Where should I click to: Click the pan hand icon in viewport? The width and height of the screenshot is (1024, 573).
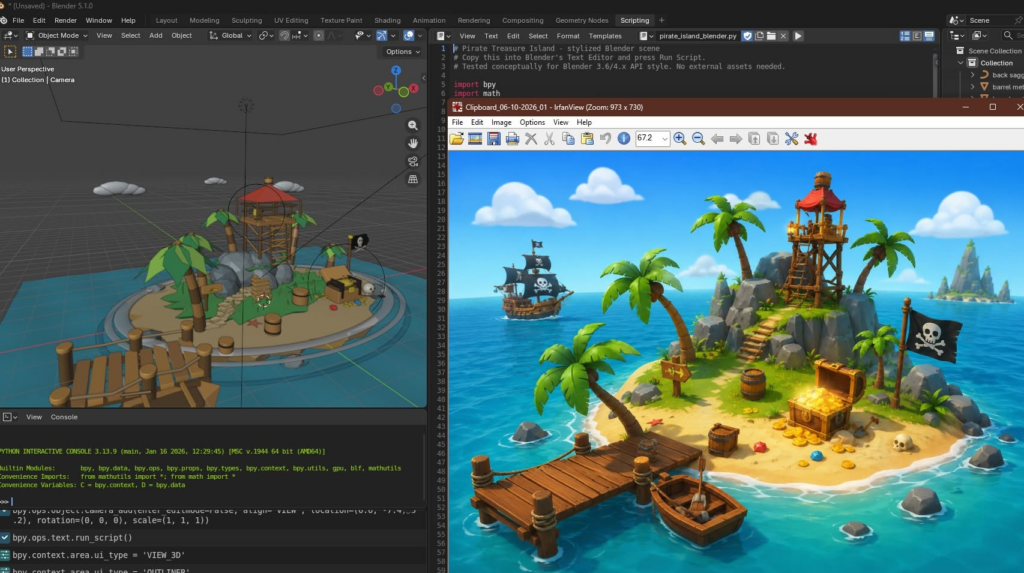click(413, 143)
